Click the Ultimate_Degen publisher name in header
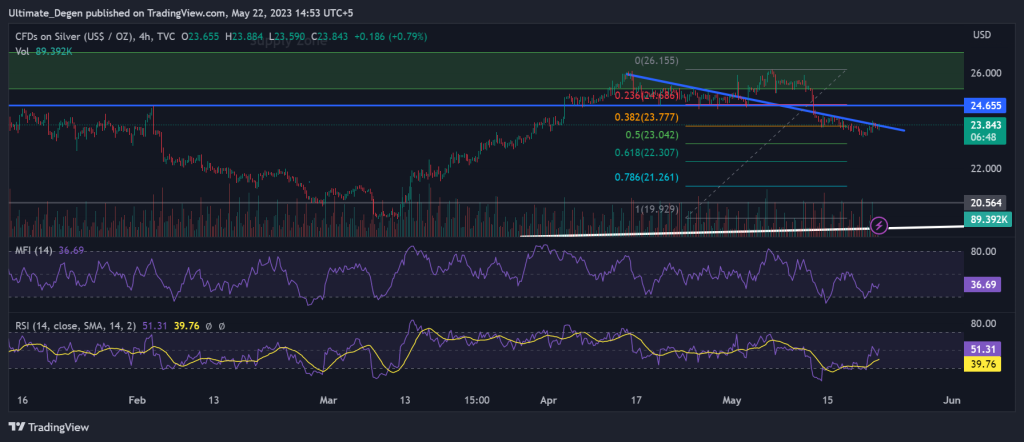This screenshot has width=1024, height=442. 48,12
